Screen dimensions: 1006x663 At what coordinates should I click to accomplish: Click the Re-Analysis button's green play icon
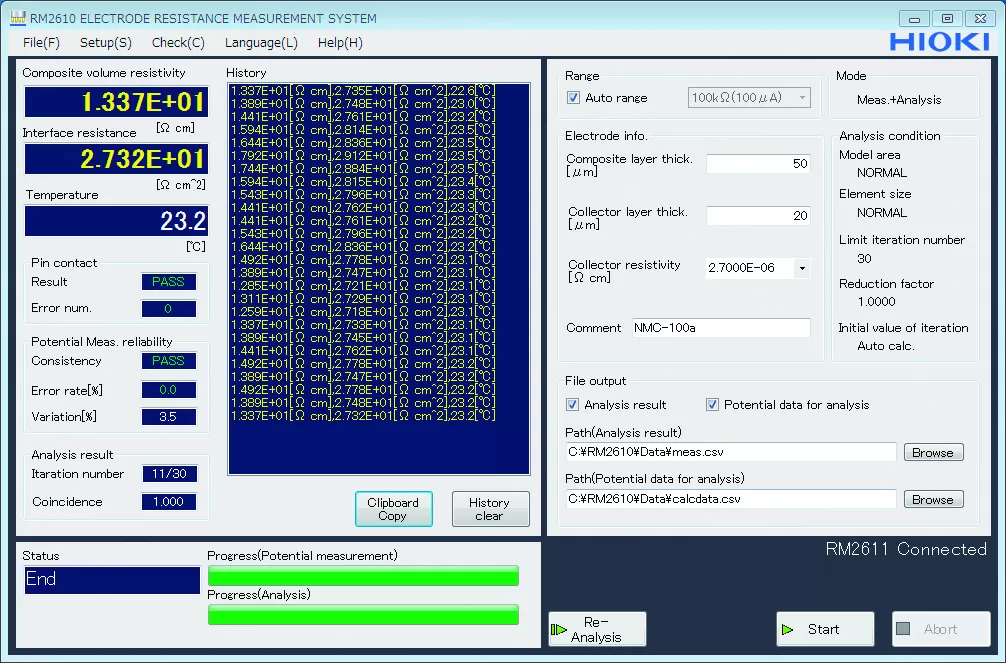click(x=559, y=629)
